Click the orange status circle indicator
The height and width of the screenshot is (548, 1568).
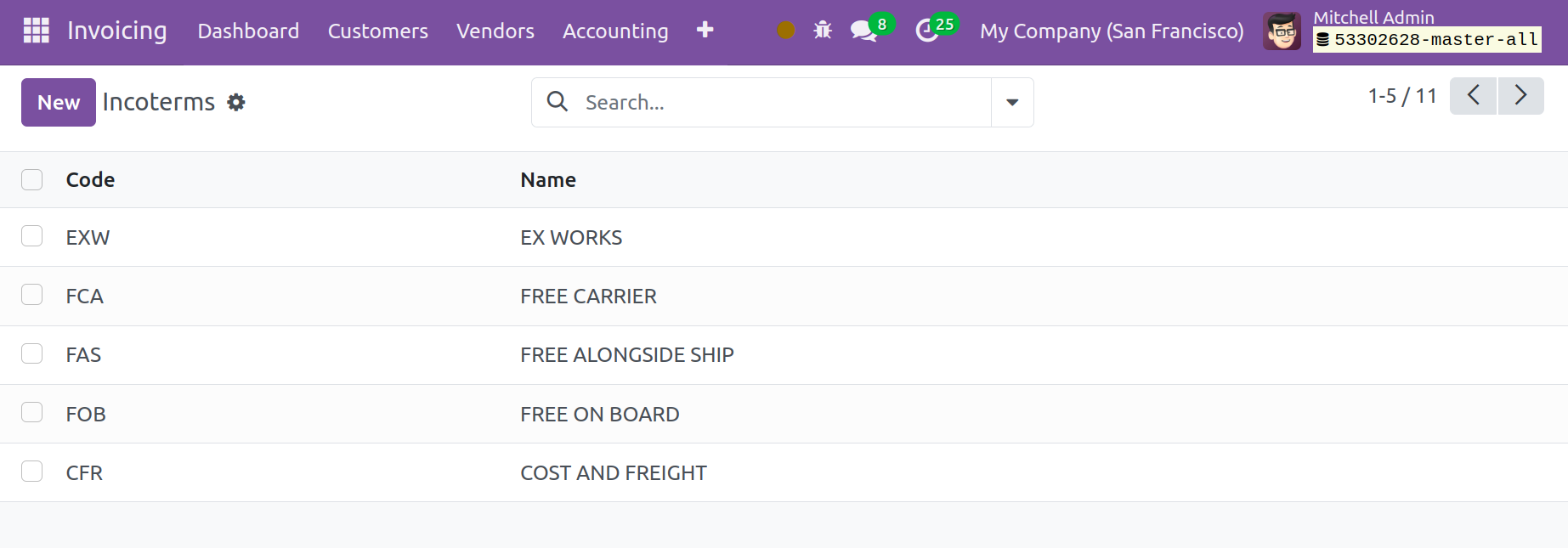point(786,31)
